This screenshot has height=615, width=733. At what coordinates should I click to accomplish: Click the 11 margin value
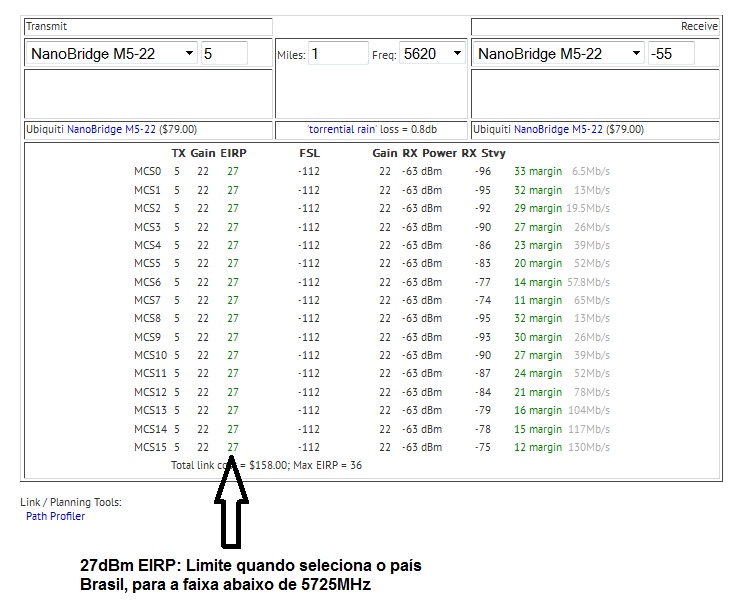(538, 300)
